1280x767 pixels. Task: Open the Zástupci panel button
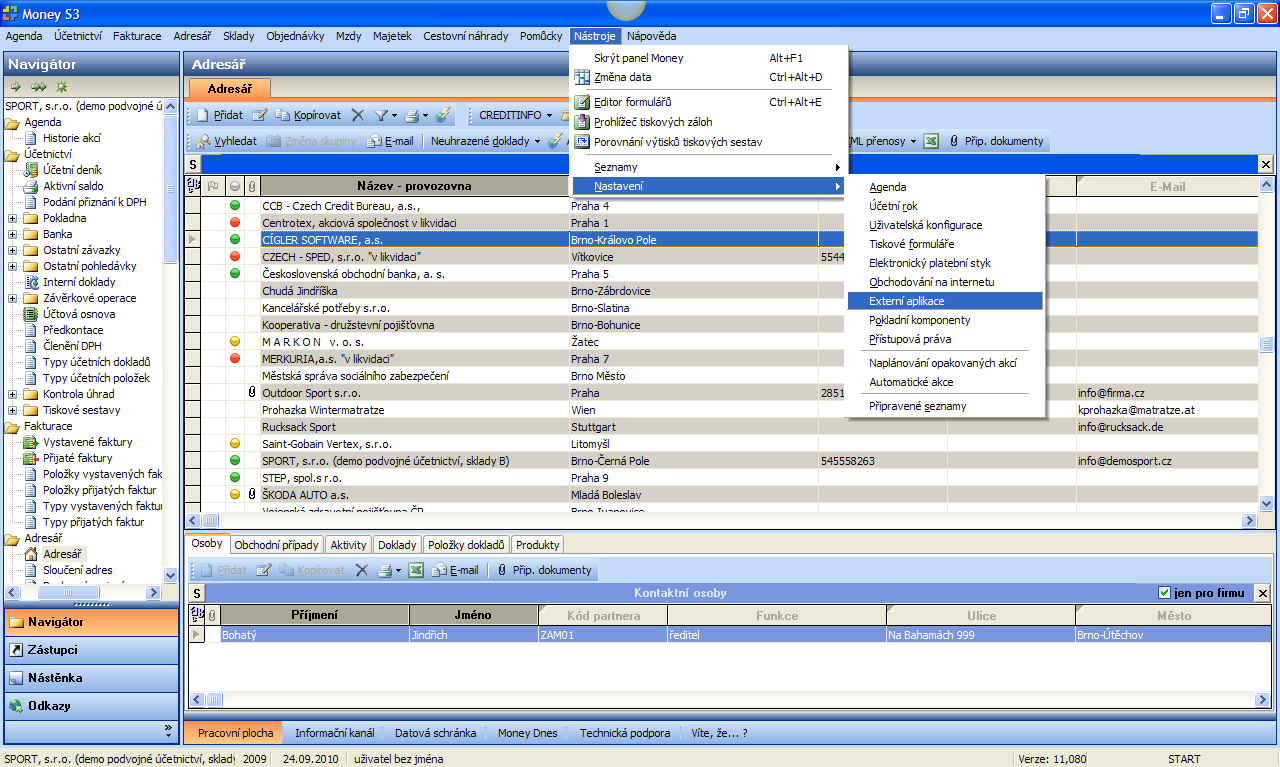[90, 650]
